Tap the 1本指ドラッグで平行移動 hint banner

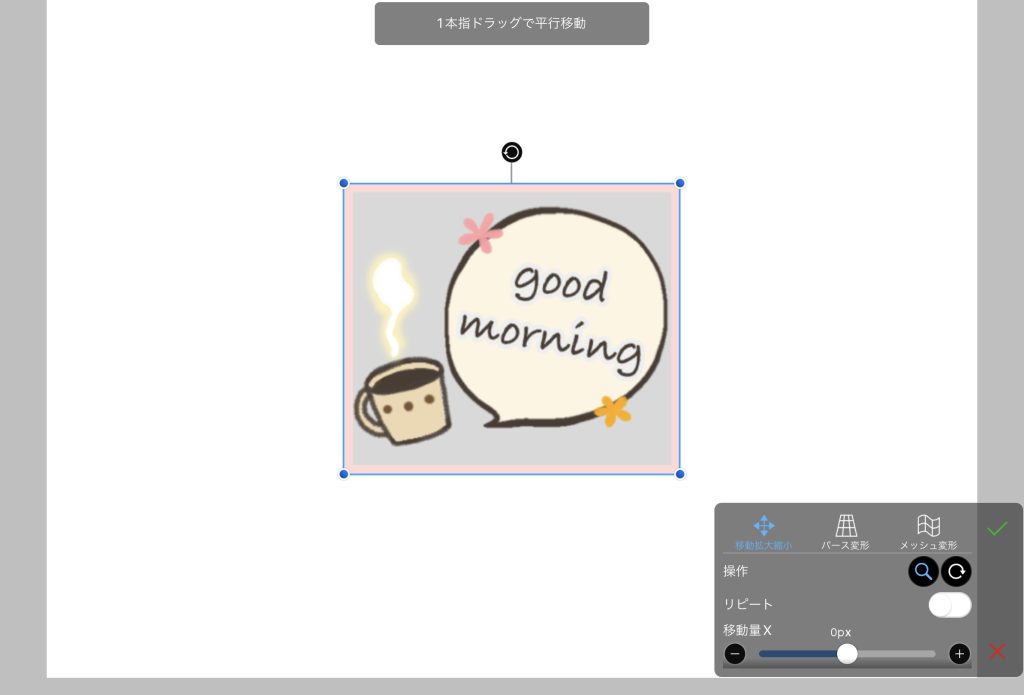click(512, 23)
